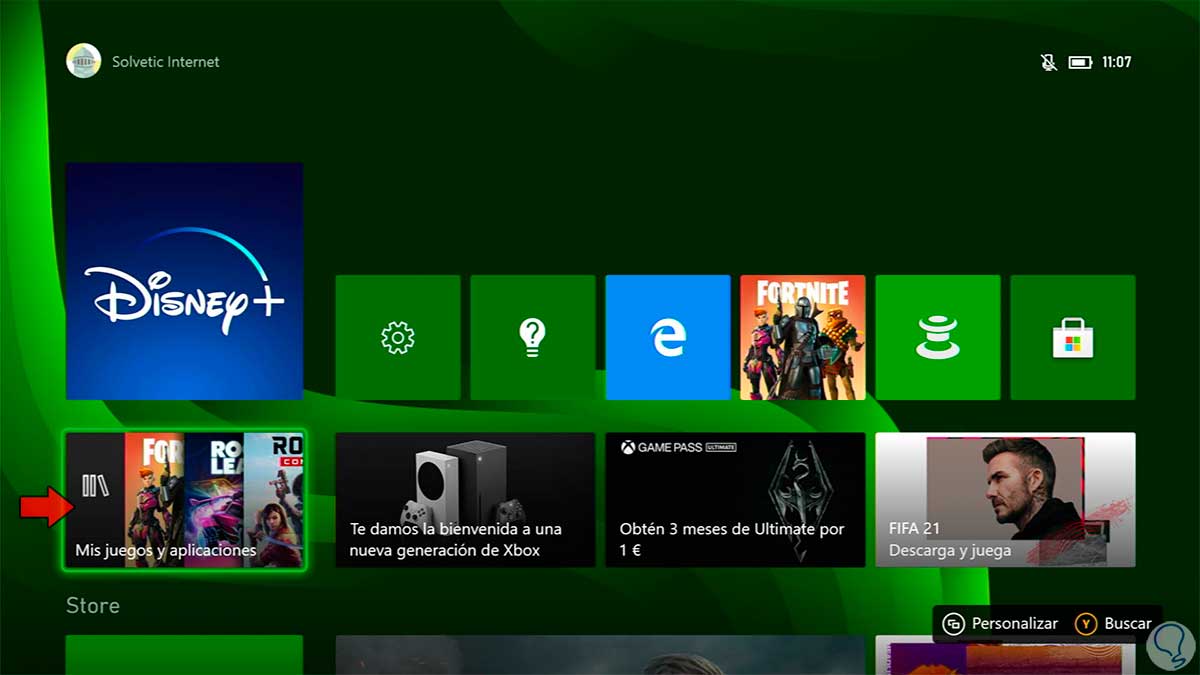Click the Solvetic Internet profile avatar

pos(84,61)
